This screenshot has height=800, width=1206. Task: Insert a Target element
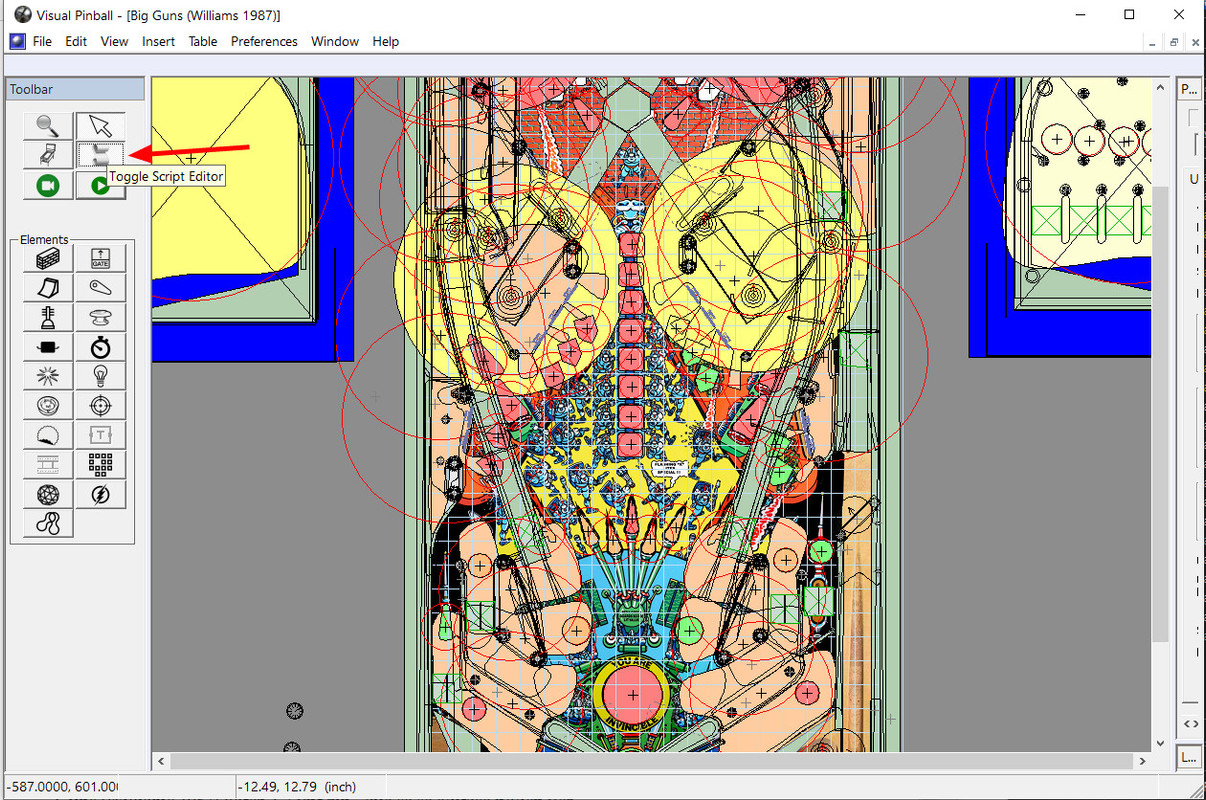[101, 406]
